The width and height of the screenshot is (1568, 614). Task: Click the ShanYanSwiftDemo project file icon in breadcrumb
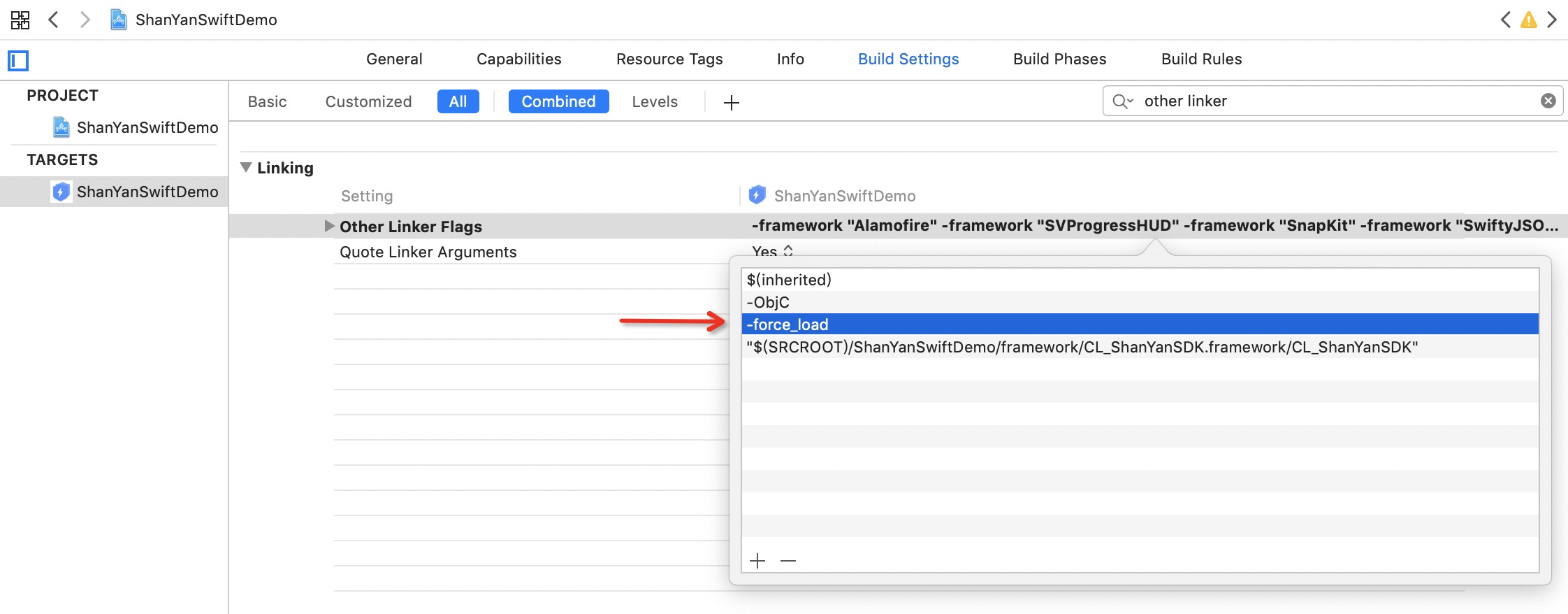119,20
